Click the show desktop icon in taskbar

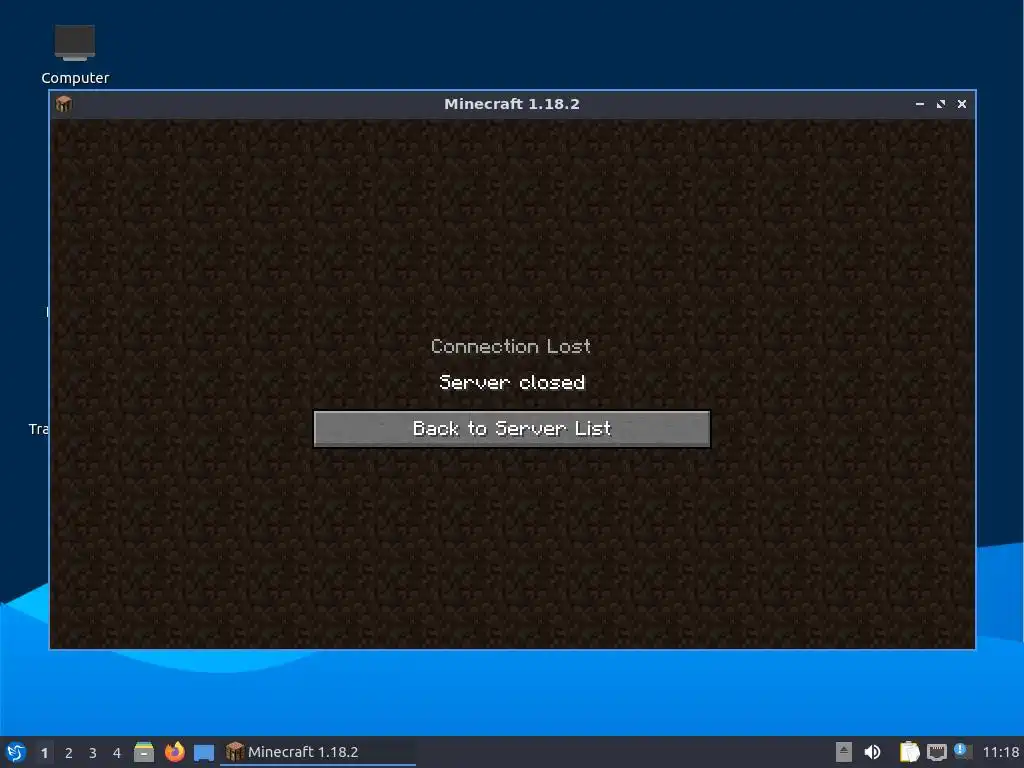click(204, 753)
